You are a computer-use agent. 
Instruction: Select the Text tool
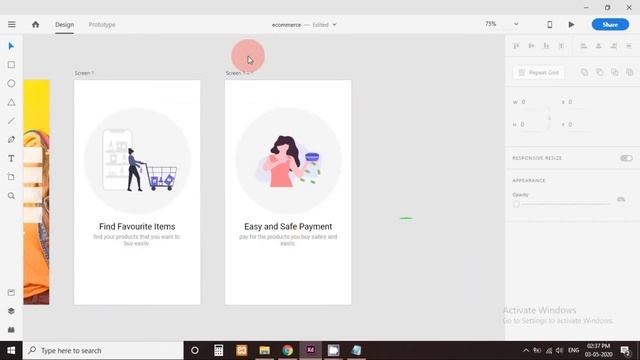(x=11, y=158)
